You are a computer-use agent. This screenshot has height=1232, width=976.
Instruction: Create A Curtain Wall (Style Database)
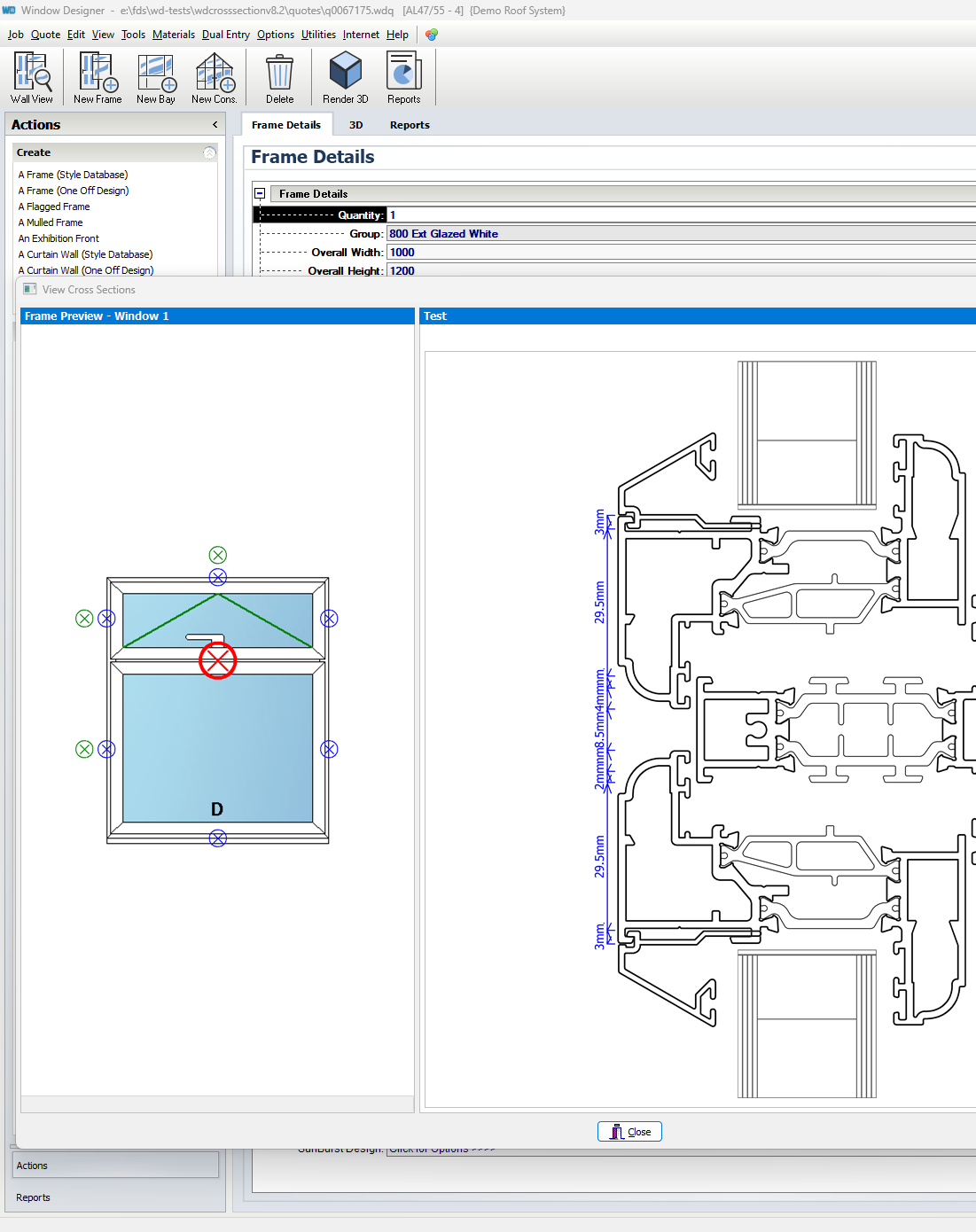(x=85, y=254)
